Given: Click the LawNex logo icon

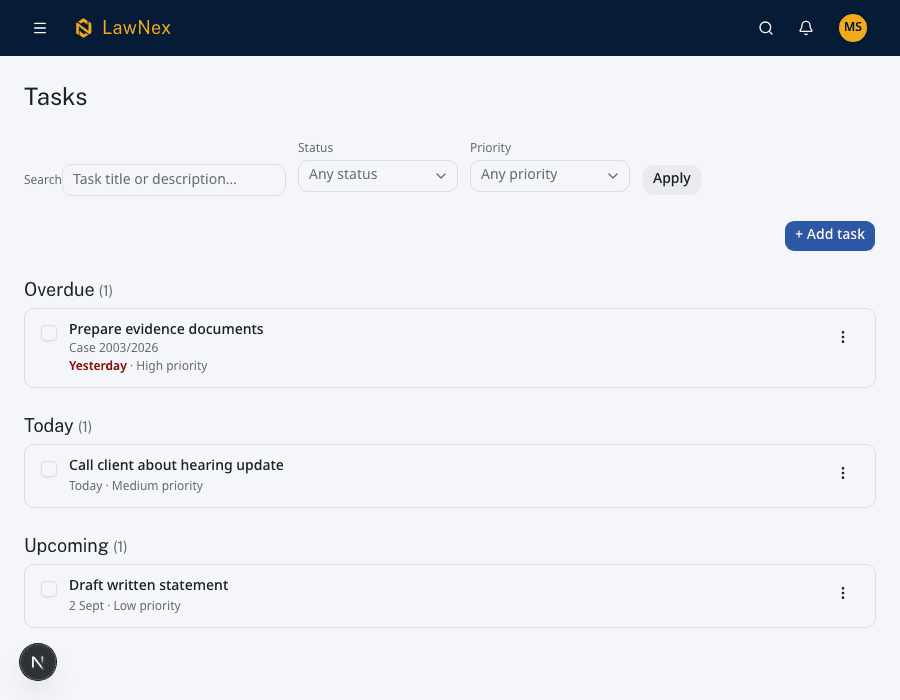Looking at the screenshot, I should (84, 28).
